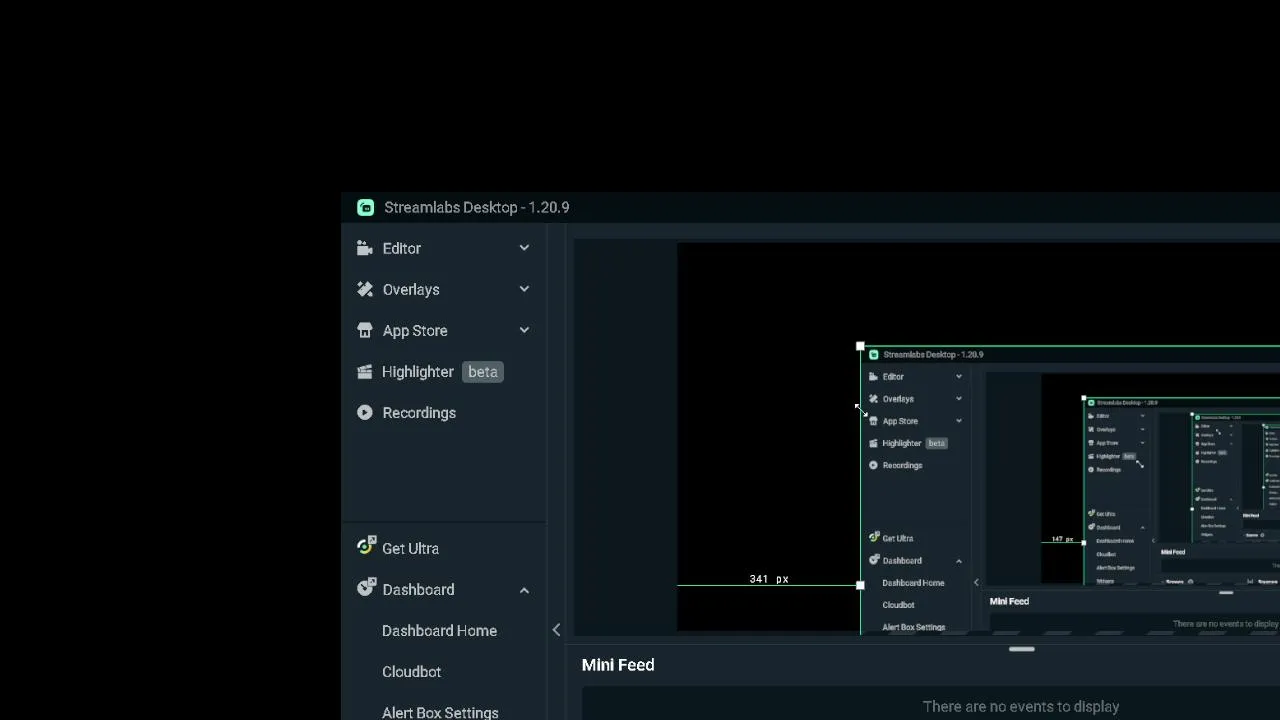Viewport: 1280px width, 720px height.
Task: Select the Highlighter label in the sidebar
Action: [418, 372]
